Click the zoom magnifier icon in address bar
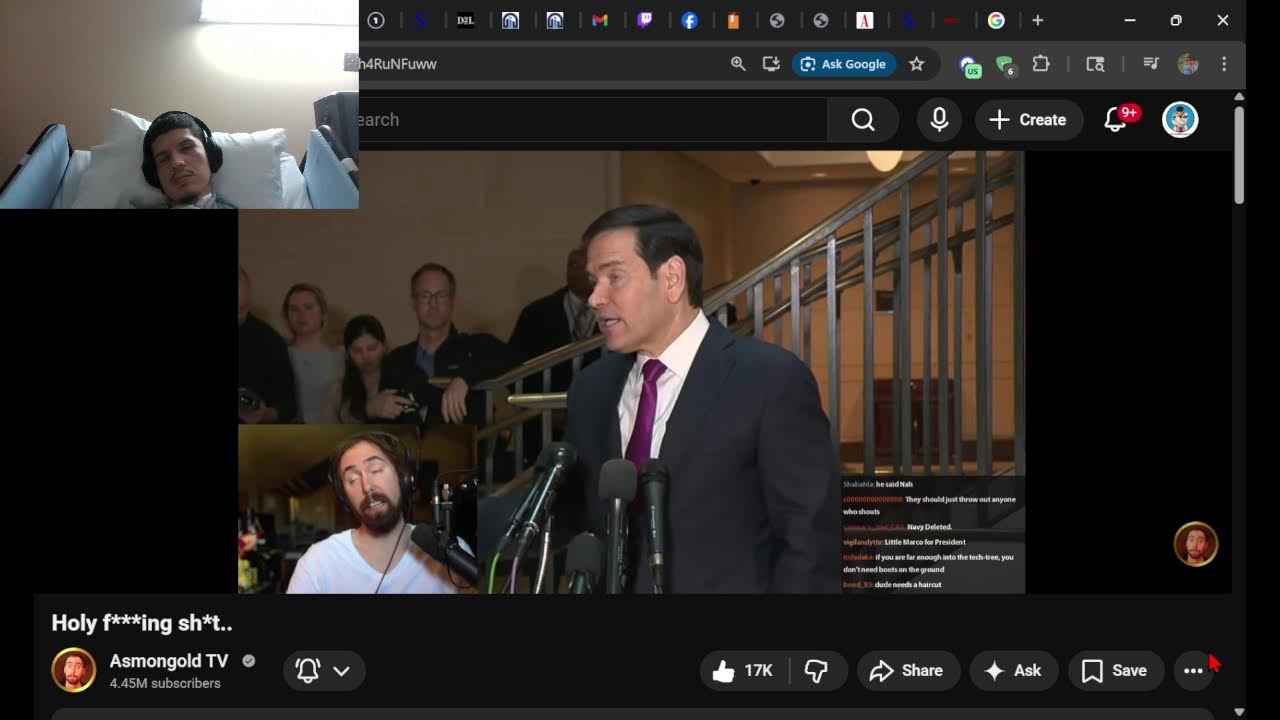This screenshot has width=1280, height=720. coord(738,64)
